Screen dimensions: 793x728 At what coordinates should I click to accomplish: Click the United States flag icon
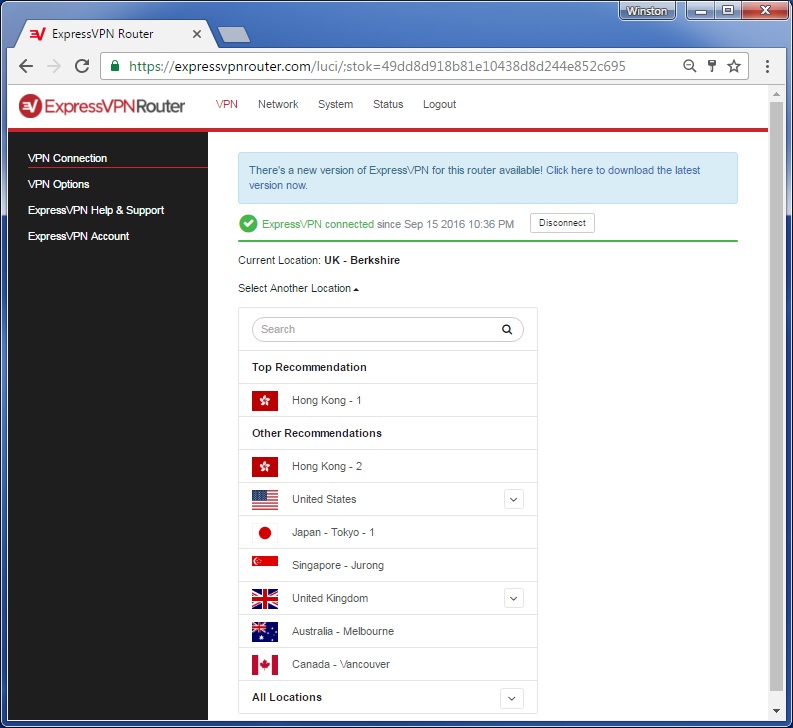pyautogui.click(x=265, y=499)
